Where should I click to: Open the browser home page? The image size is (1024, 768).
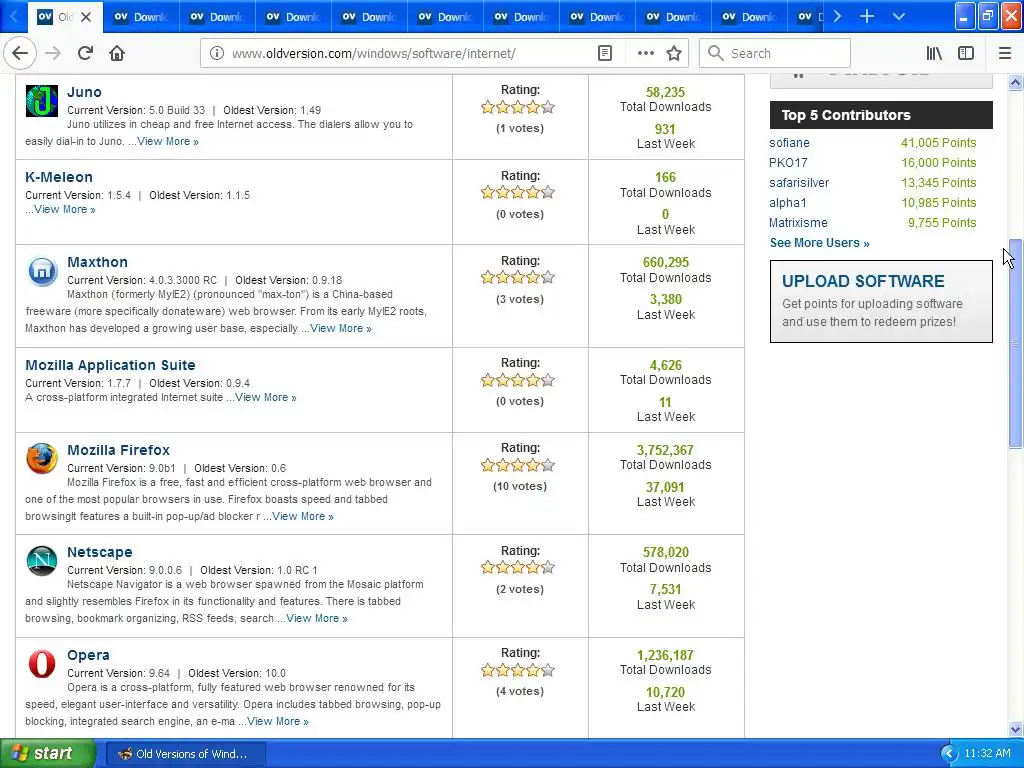[117, 53]
